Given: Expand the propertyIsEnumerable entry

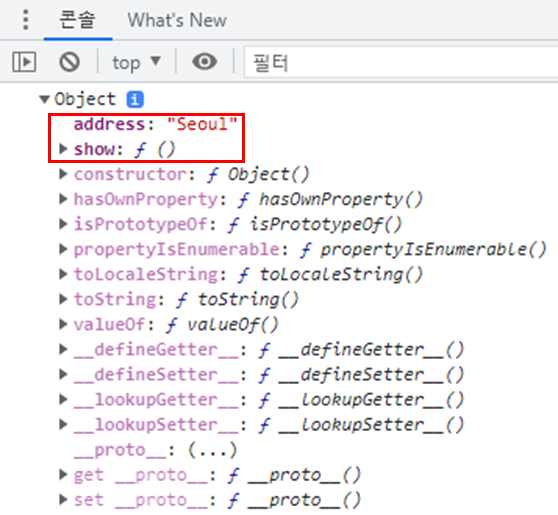Looking at the screenshot, I should point(63,249).
